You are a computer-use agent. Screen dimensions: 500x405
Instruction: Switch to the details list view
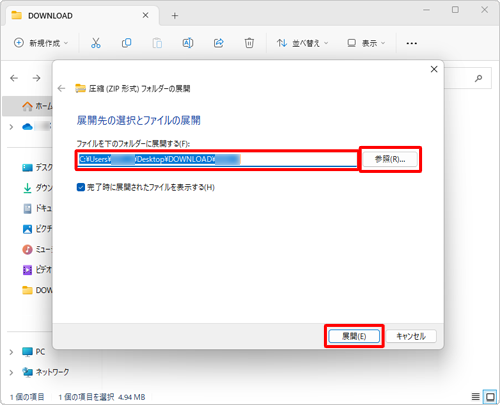coord(476,397)
